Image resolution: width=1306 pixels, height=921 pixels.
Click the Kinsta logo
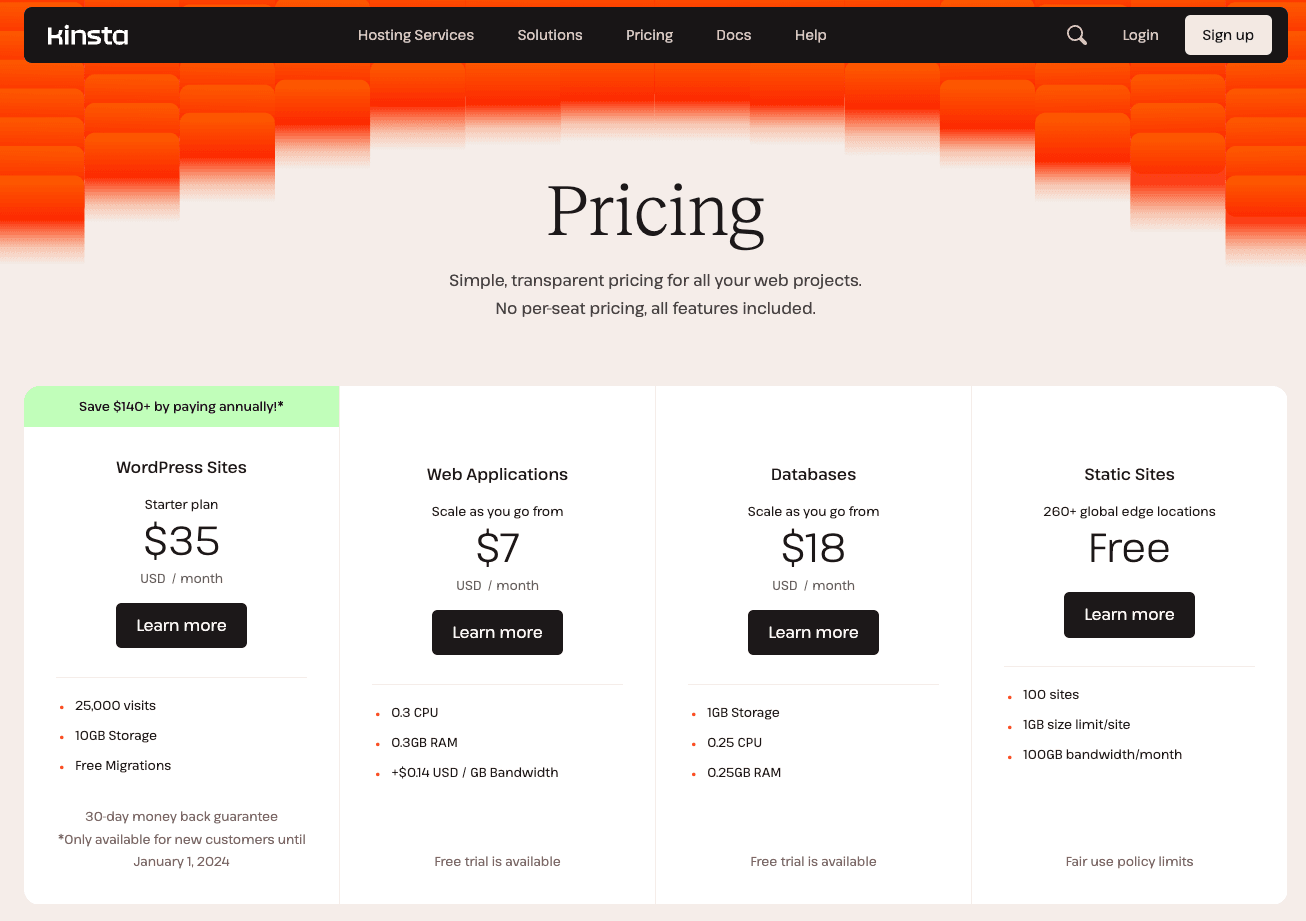(88, 35)
